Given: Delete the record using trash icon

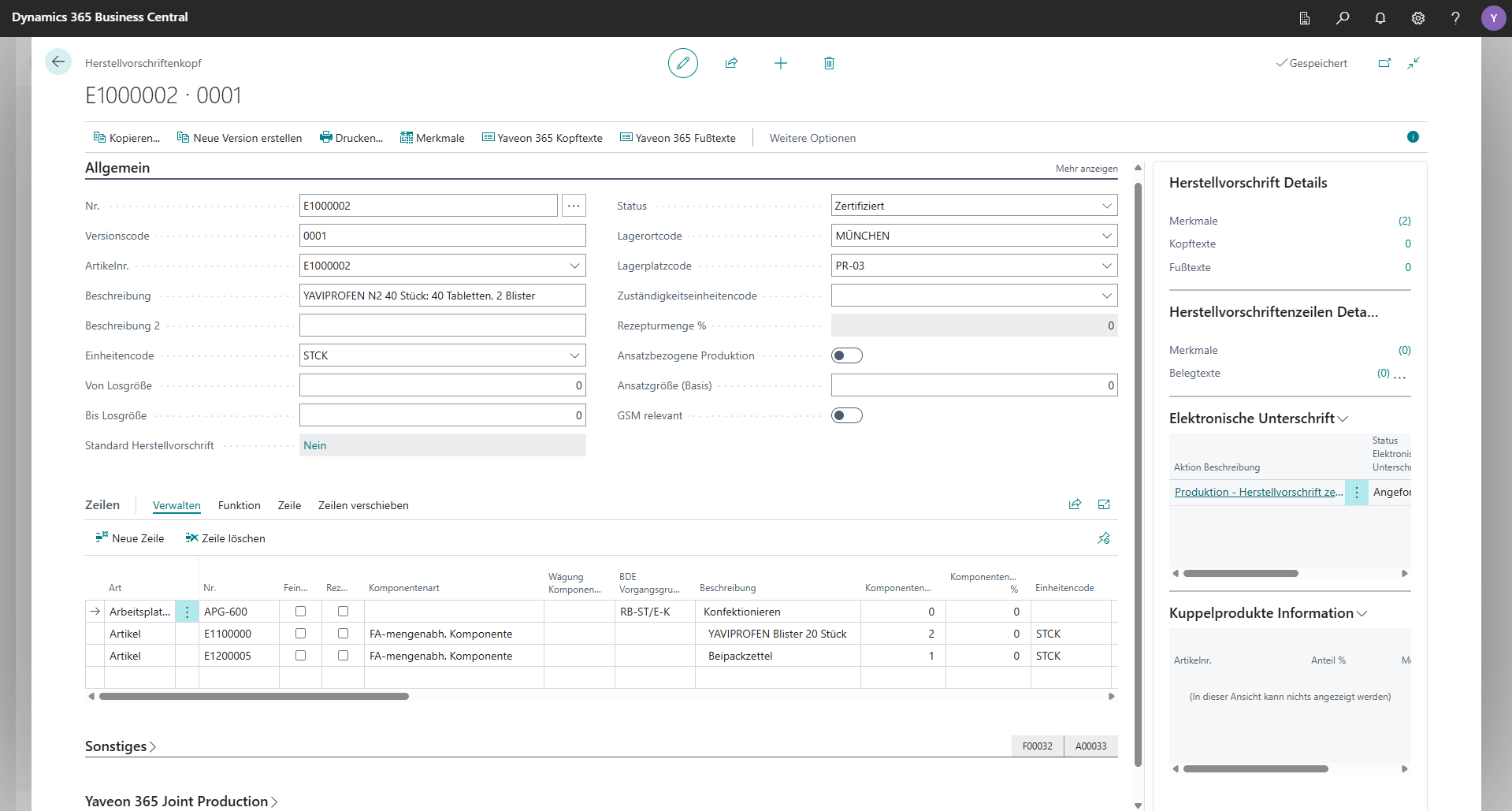Looking at the screenshot, I should click(828, 63).
